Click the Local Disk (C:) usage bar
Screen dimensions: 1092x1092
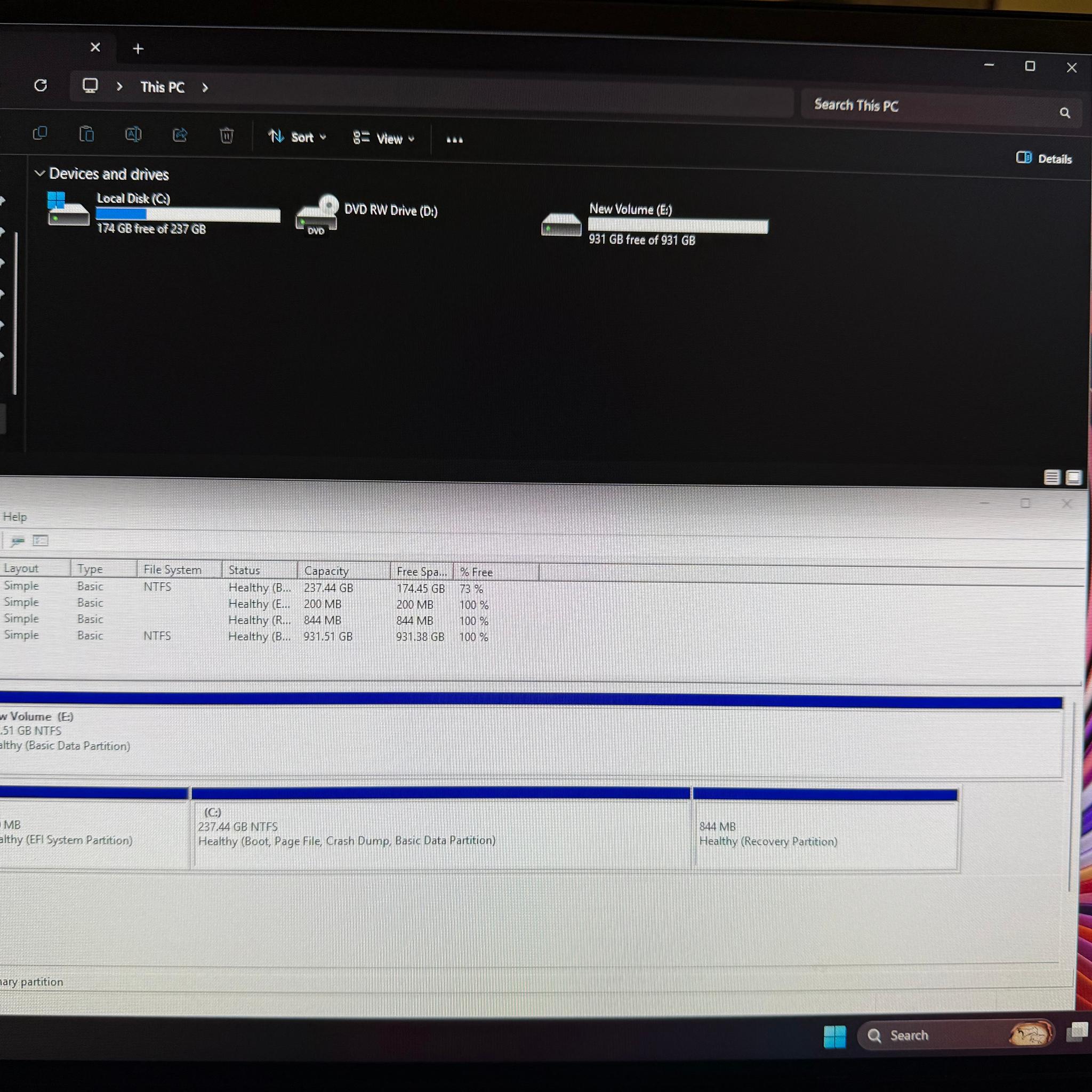pos(188,214)
